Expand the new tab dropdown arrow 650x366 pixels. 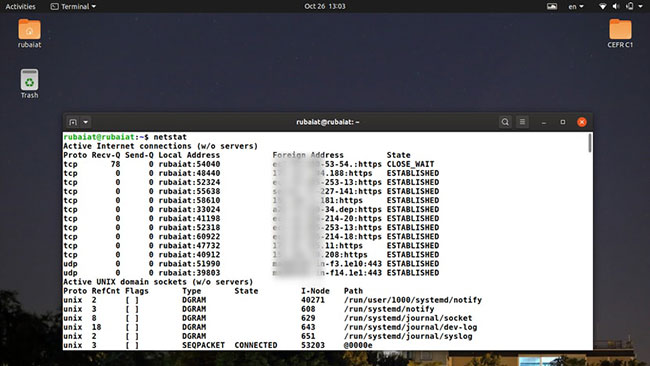click(x=85, y=122)
